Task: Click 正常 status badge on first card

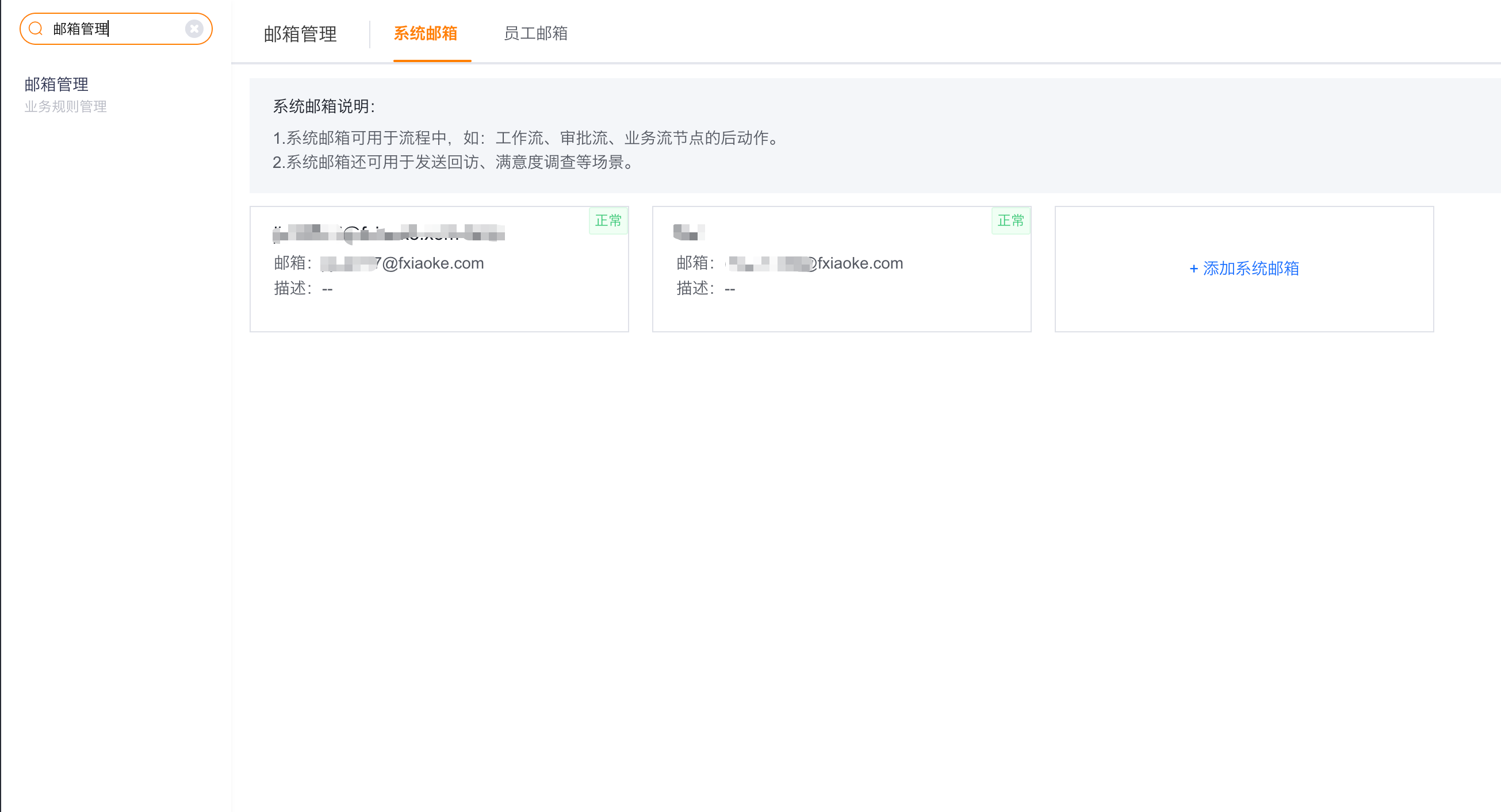Action: click(608, 221)
